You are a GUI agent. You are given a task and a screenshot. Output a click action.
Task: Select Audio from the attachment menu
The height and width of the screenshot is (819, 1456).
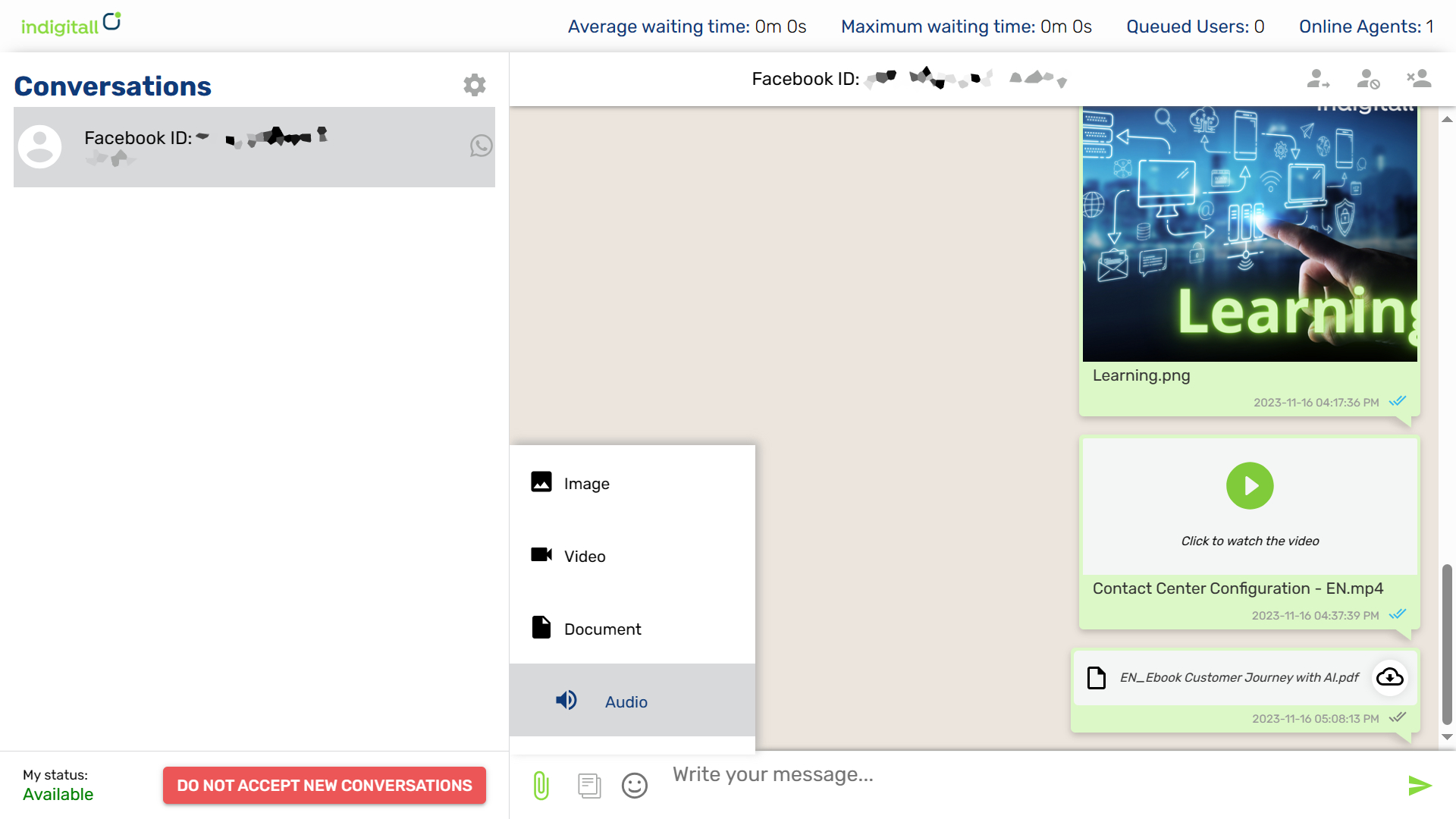(x=632, y=701)
